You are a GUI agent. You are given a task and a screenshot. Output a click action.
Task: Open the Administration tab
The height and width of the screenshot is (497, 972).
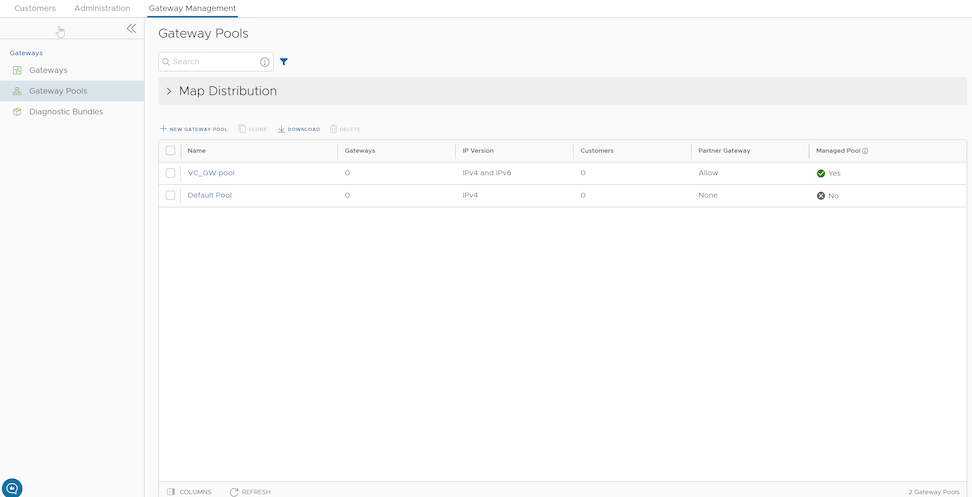tap(102, 8)
